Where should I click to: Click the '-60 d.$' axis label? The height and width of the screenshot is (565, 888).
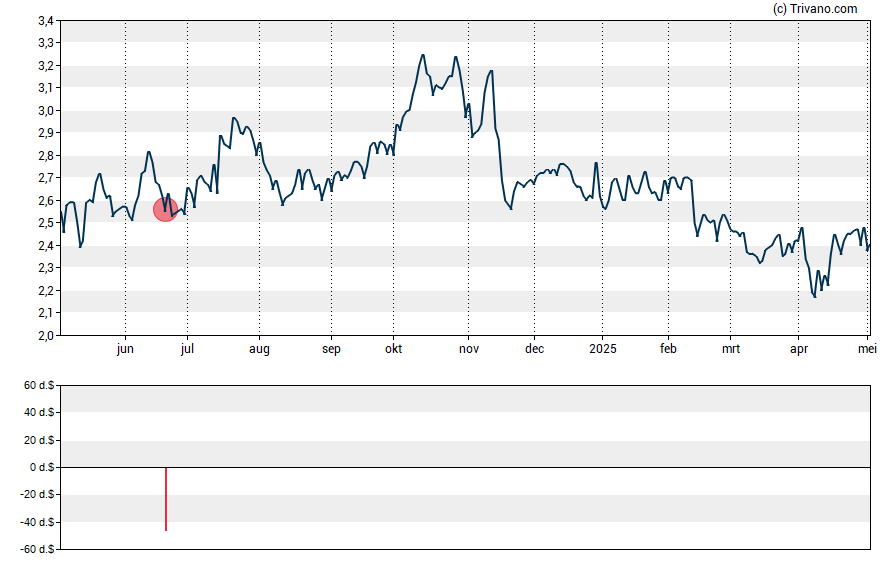coord(37,550)
